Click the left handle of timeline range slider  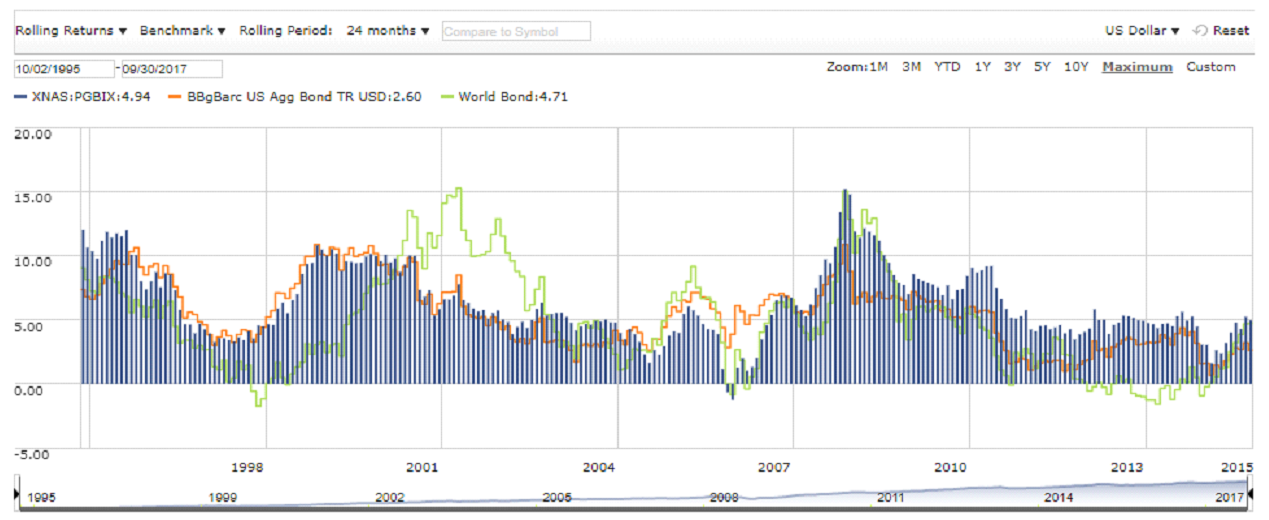pyautogui.click(x=17, y=495)
